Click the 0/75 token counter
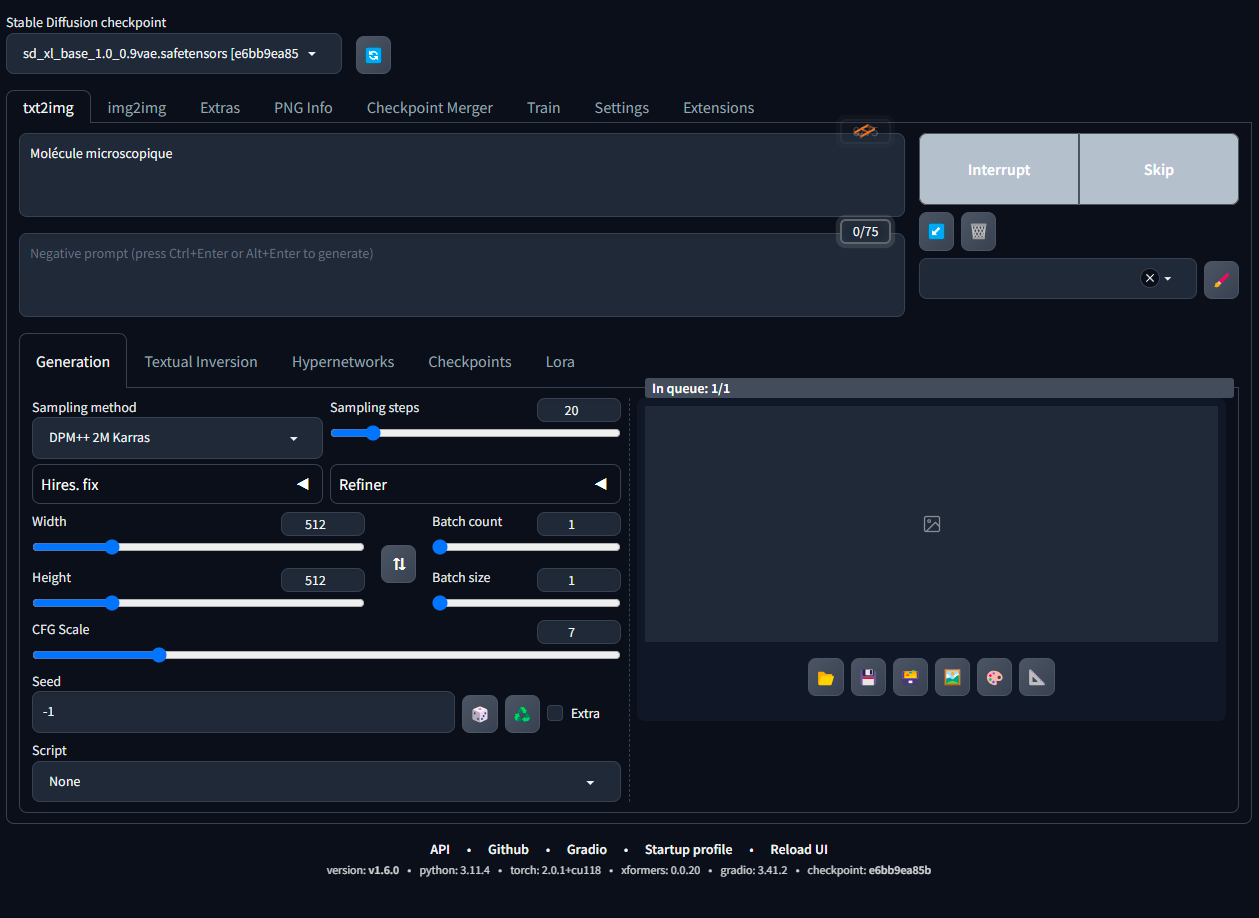 coord(865,232)
